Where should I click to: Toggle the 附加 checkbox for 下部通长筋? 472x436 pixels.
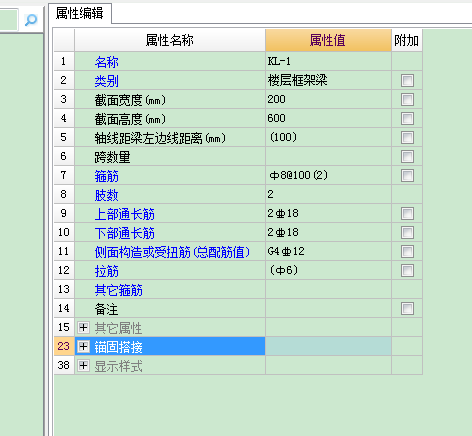[407, 232]
